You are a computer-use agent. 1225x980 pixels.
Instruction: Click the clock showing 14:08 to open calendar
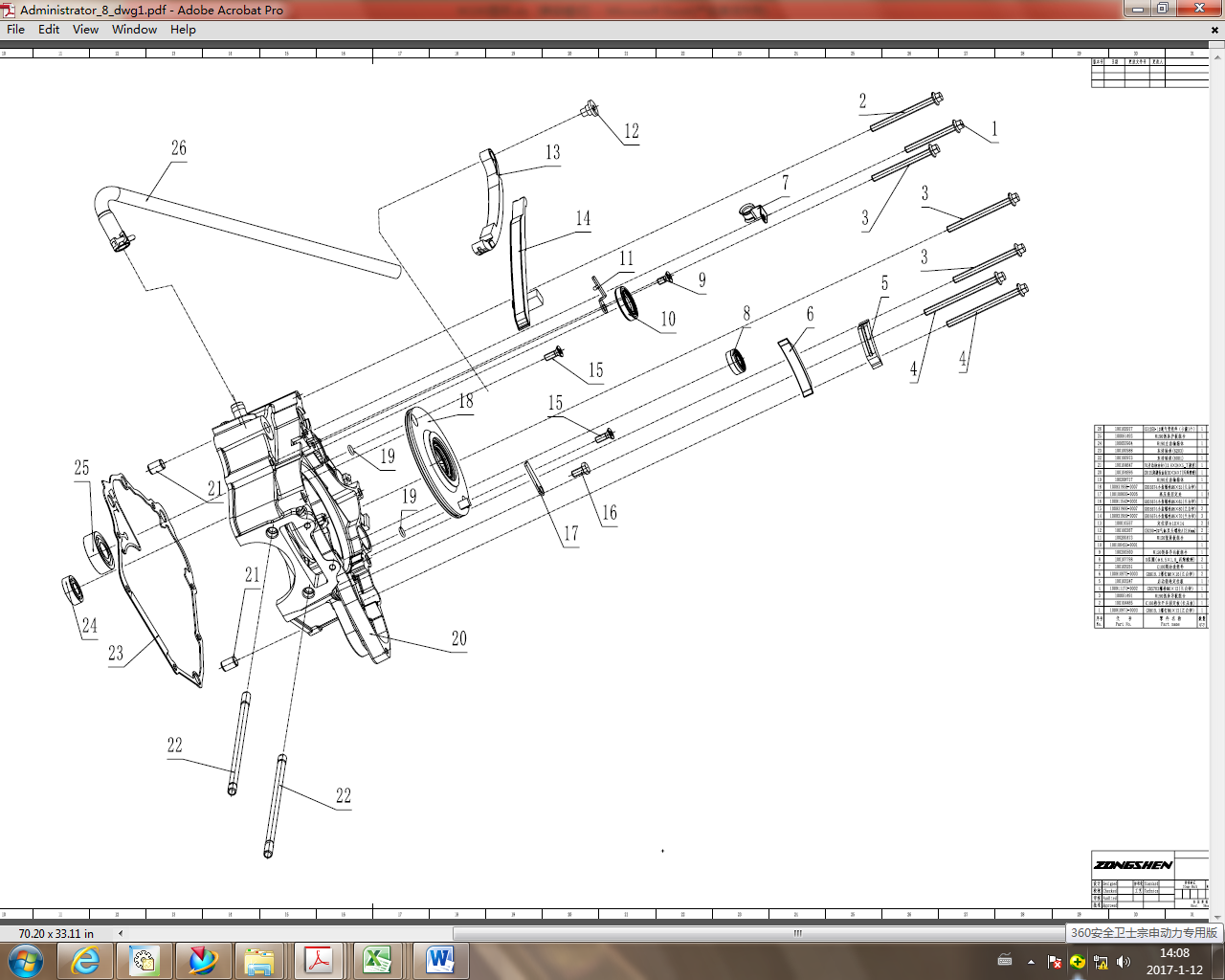click(1177, 960)
